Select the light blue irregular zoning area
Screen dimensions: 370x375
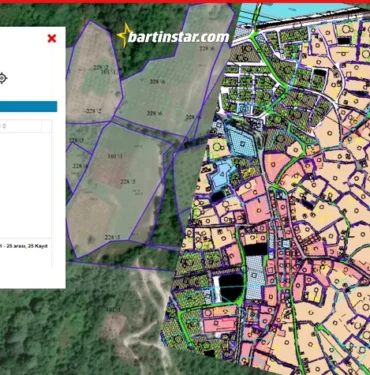(221, 174)
